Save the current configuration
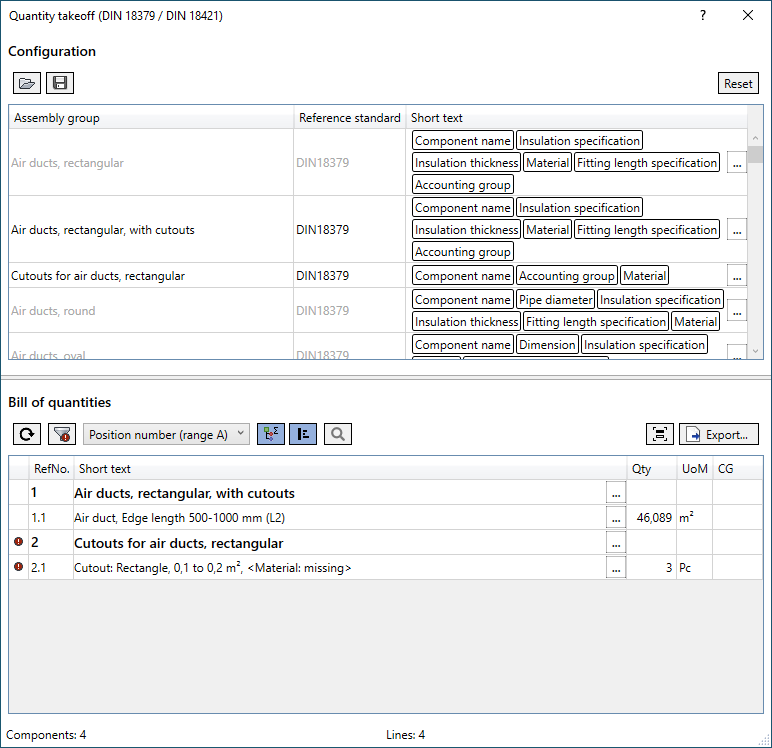This screenshot has width=772, height=748. click(x=60, y=83)
